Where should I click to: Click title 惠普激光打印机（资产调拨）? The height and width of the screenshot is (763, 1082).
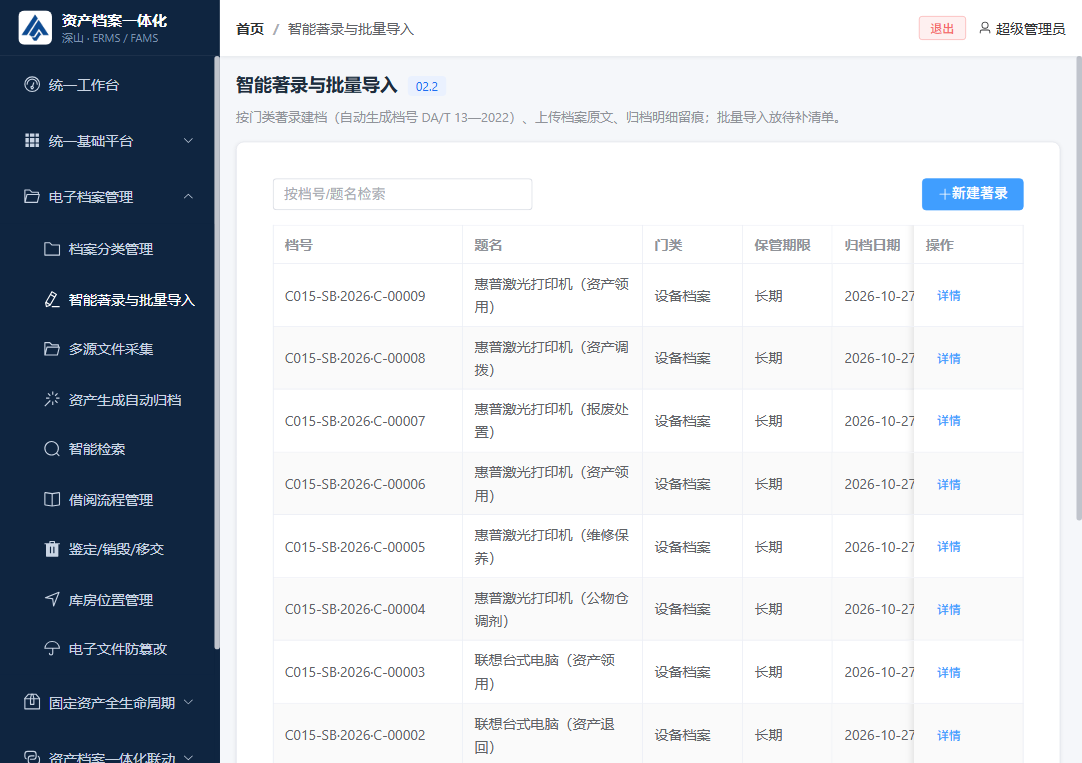(551, 359)
